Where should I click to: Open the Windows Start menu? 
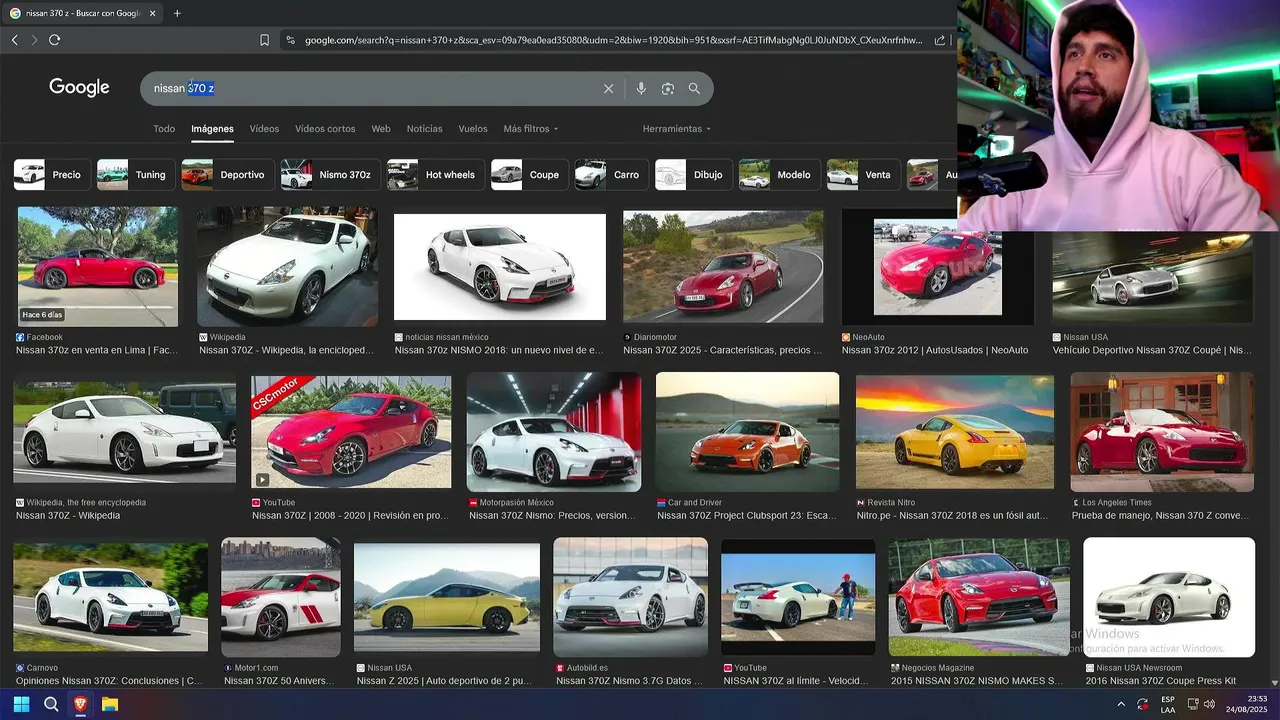(21, 704)
